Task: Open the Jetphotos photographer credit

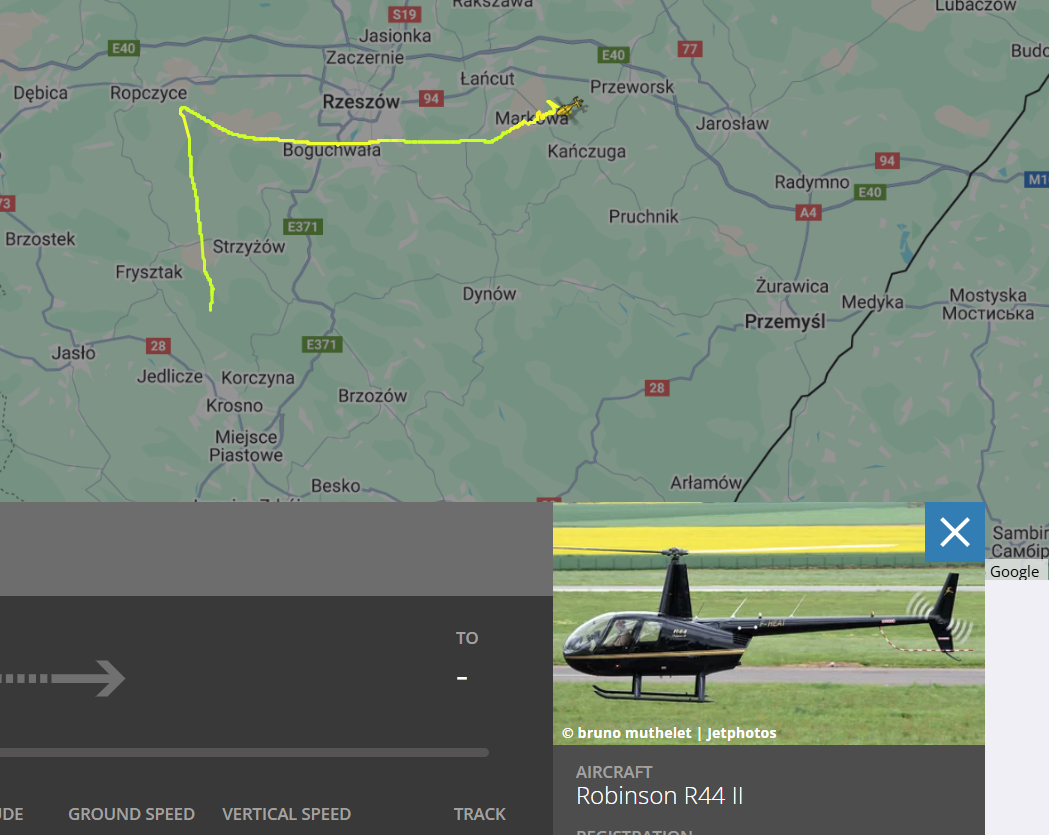Action: 669,733
